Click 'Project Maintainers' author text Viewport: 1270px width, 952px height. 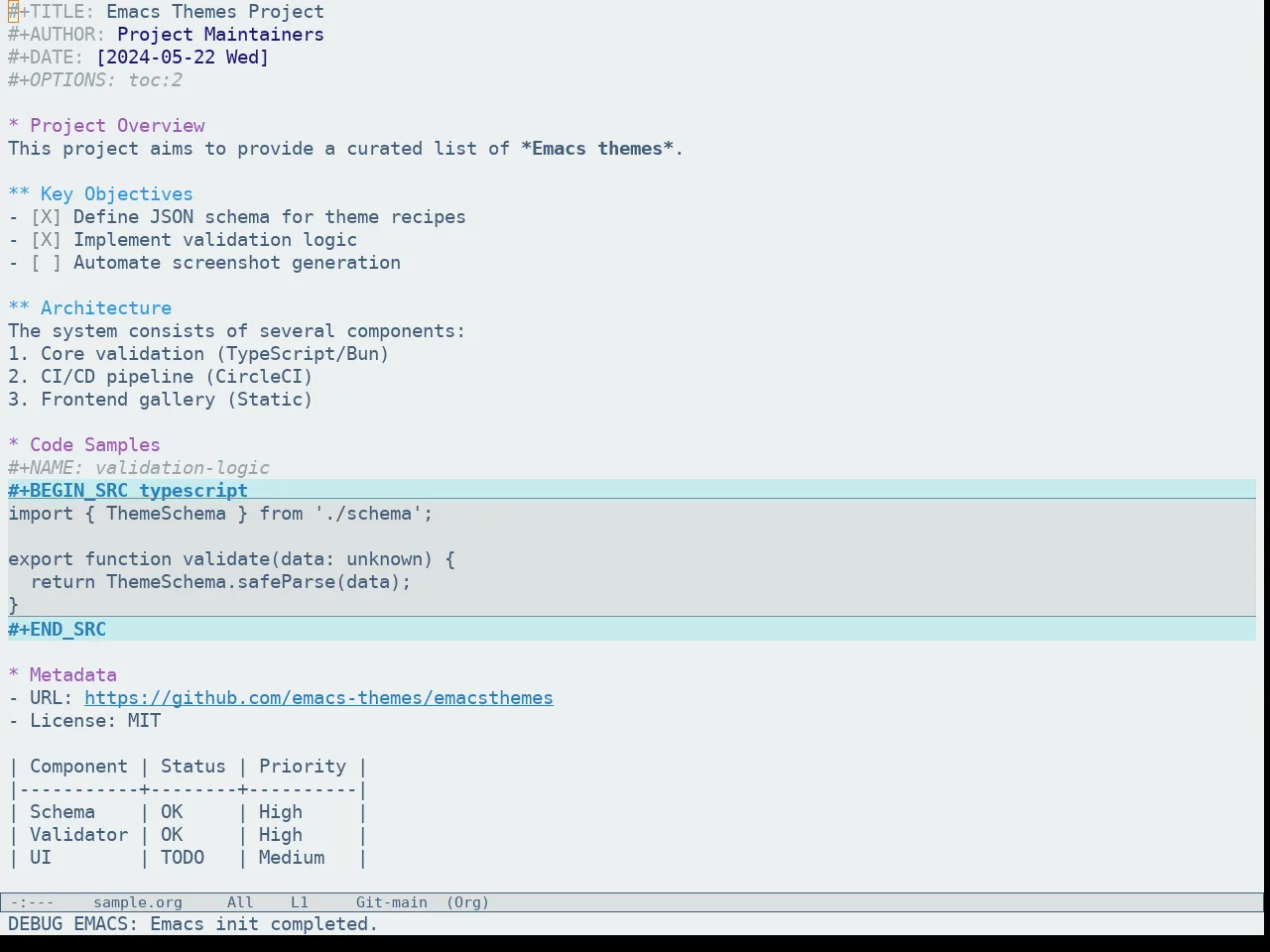[x=220, y=35]
